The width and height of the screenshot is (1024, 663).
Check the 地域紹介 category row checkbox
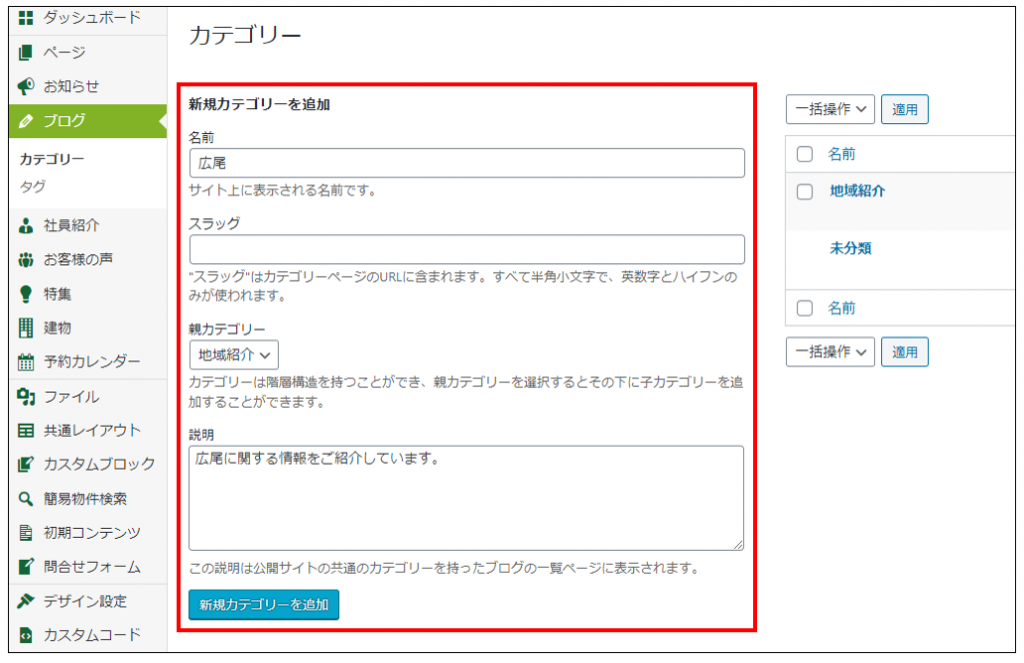pyautogui.click(x=805, y=191)
